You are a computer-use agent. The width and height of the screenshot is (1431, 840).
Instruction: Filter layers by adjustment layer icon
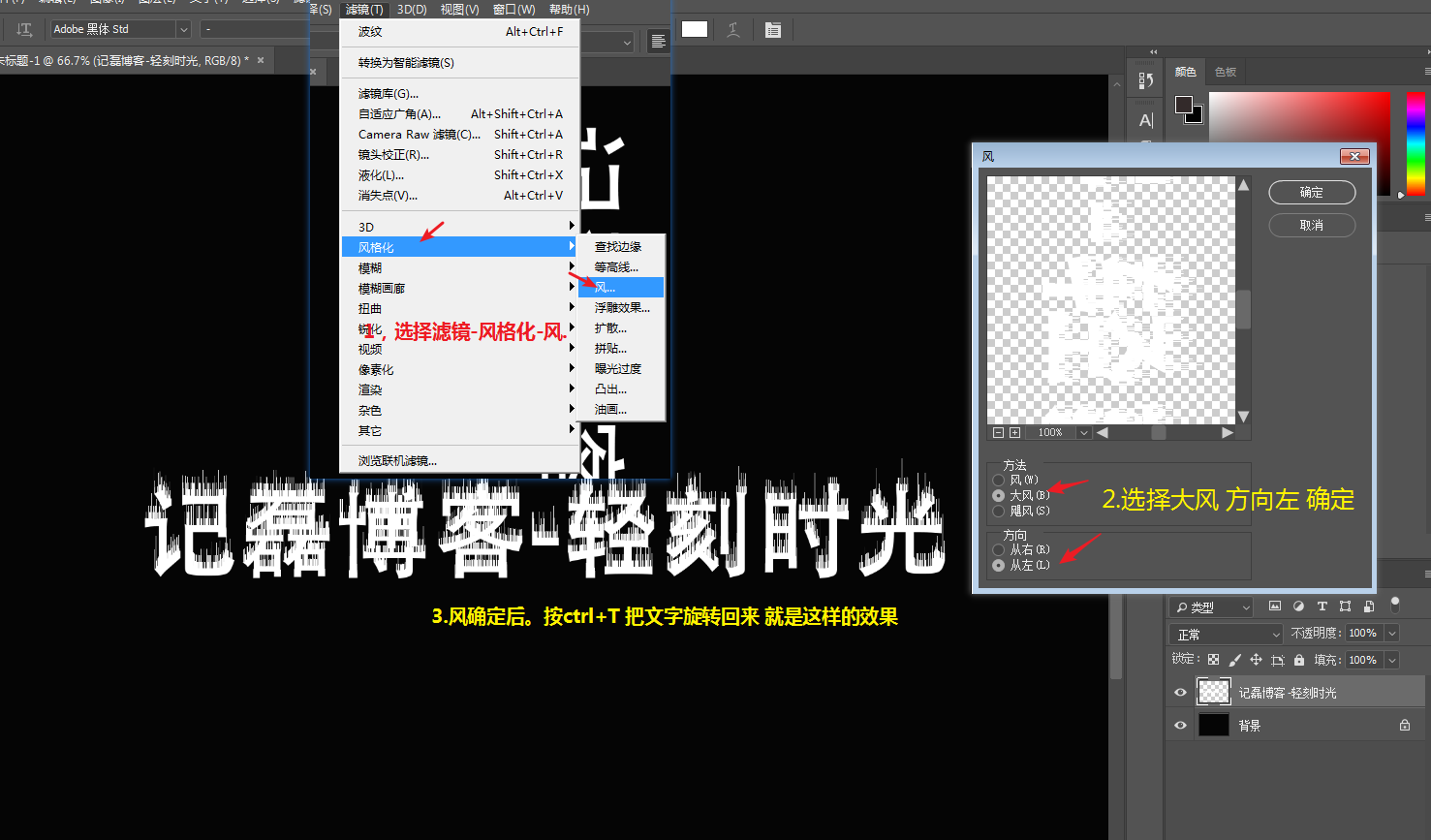[1298, 607]
